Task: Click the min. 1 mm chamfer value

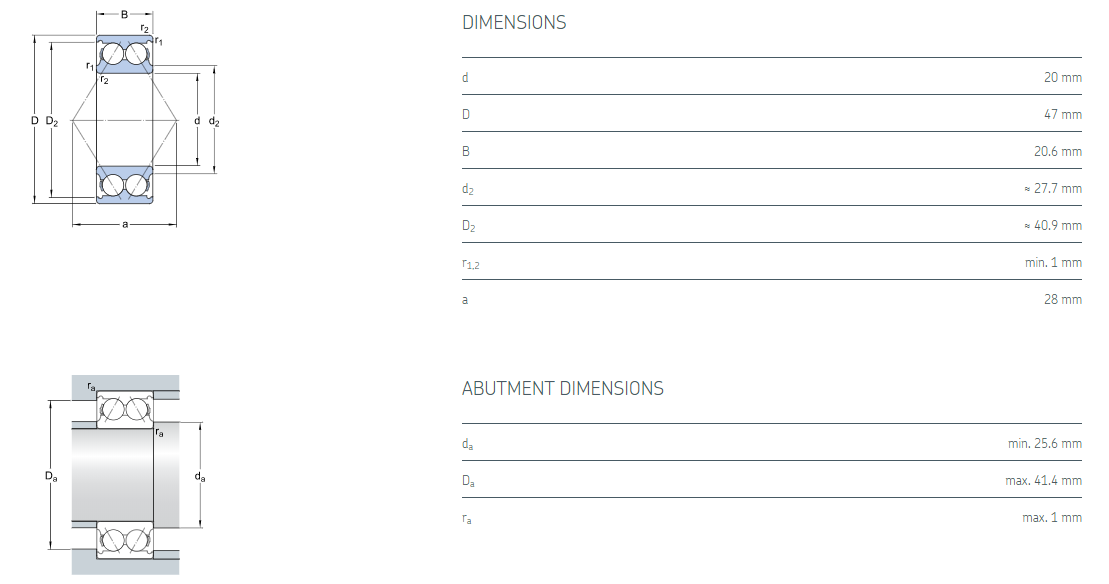Action: pos(1055,262)
